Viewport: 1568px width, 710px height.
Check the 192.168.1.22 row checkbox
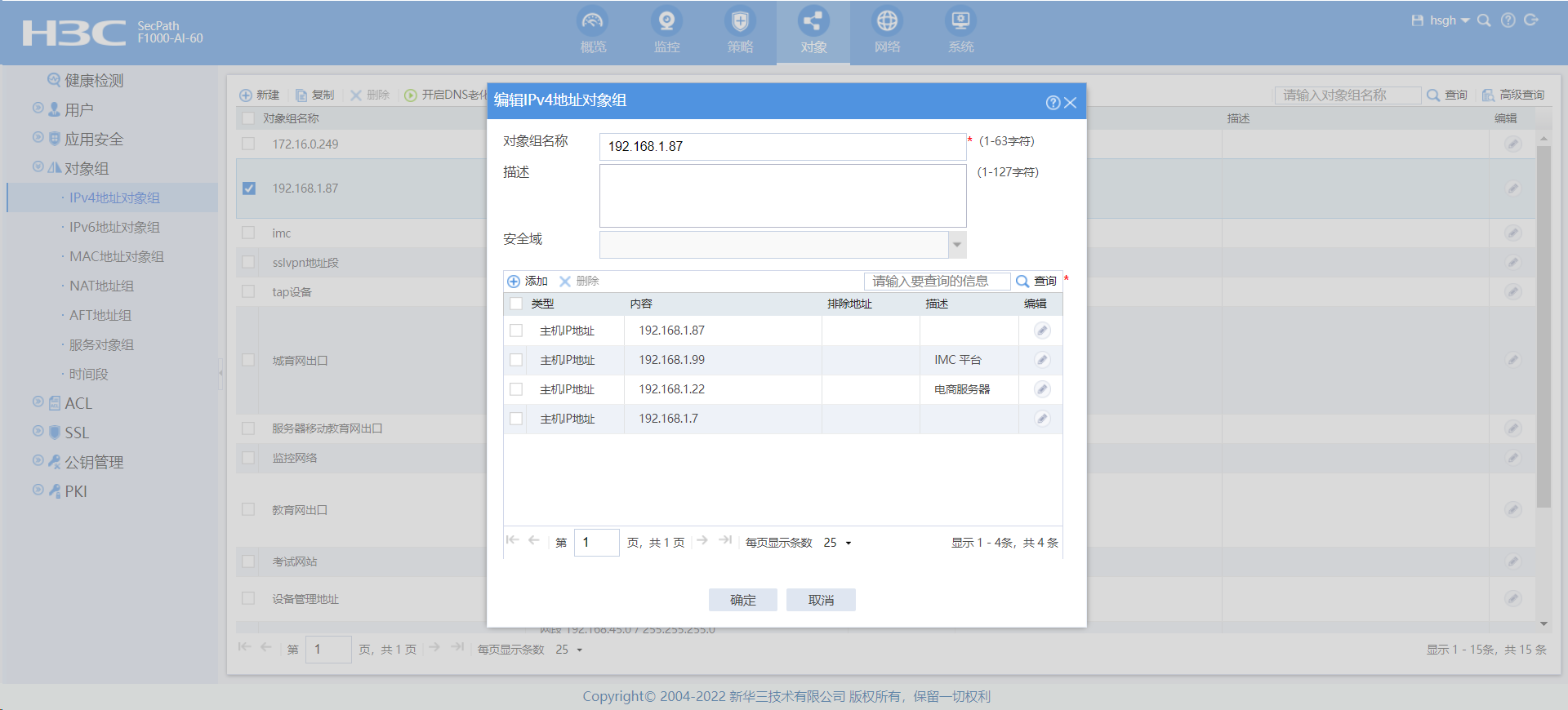click(x=516, y=389)
